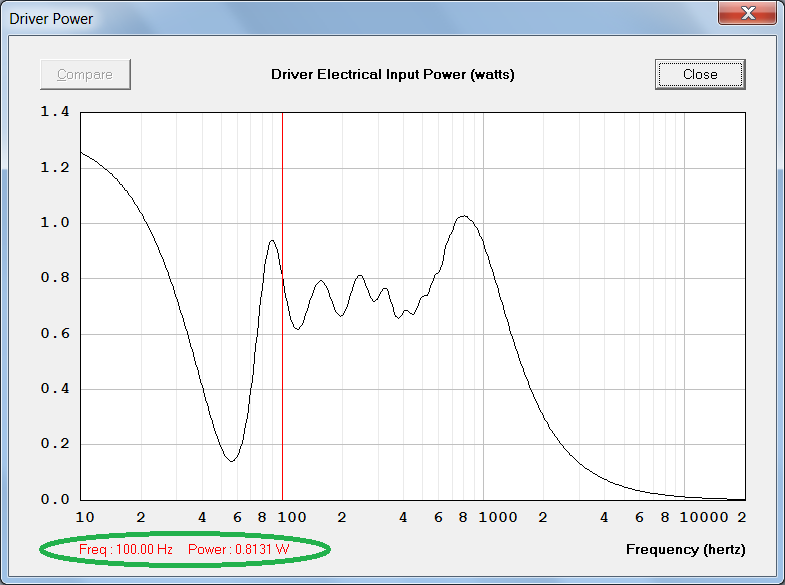Click the red 100 Hz cursor line on the chart
The image size is (785, 585).
pyautogui.click(x=282, y=306)
